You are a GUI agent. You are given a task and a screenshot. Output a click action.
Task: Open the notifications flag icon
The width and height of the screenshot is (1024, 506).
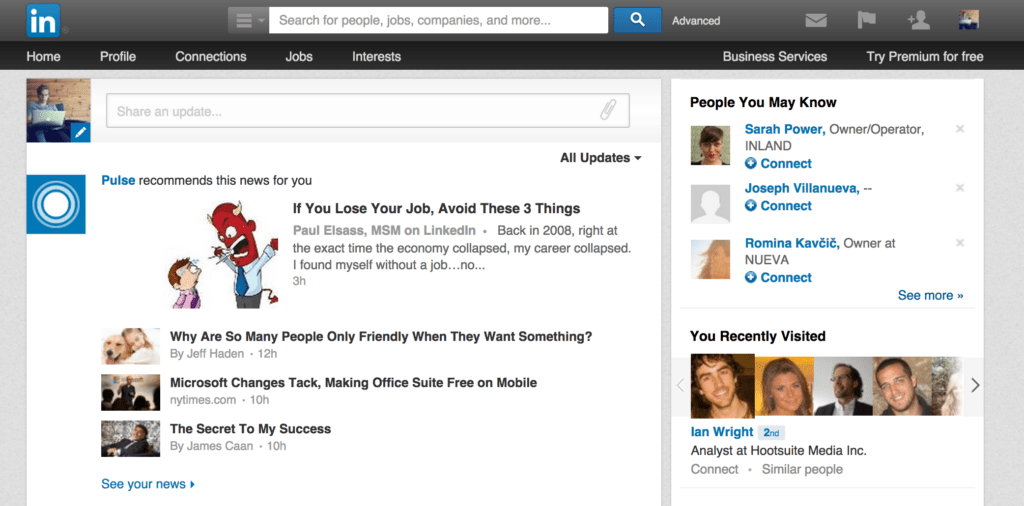tap(867, 20)
